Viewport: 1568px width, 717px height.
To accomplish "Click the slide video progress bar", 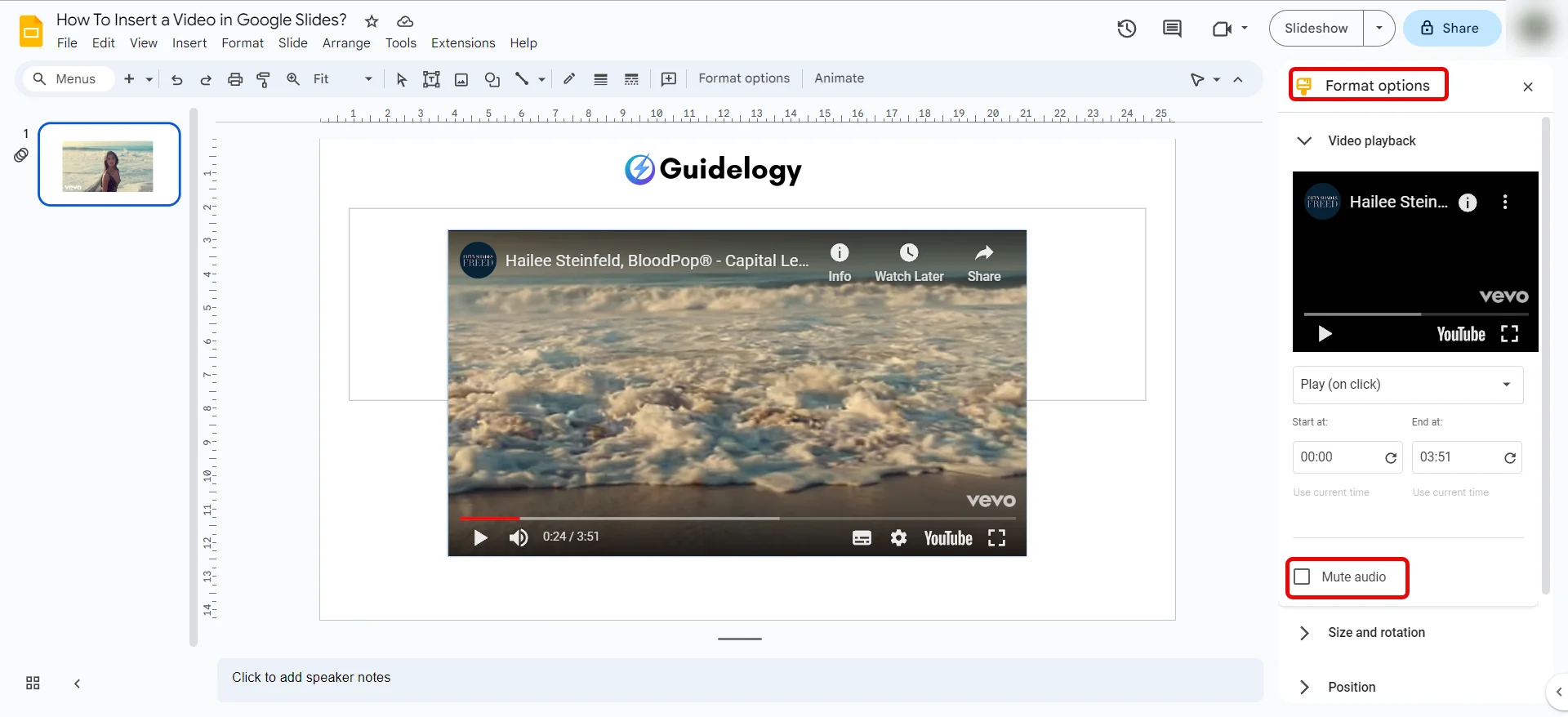I will tap(737, 519).
